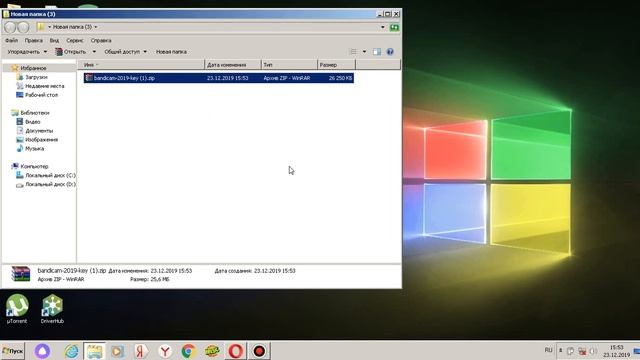The width and height of the screenshot is (640, 360).
Task: Open the Видео library
Action: 33,122
